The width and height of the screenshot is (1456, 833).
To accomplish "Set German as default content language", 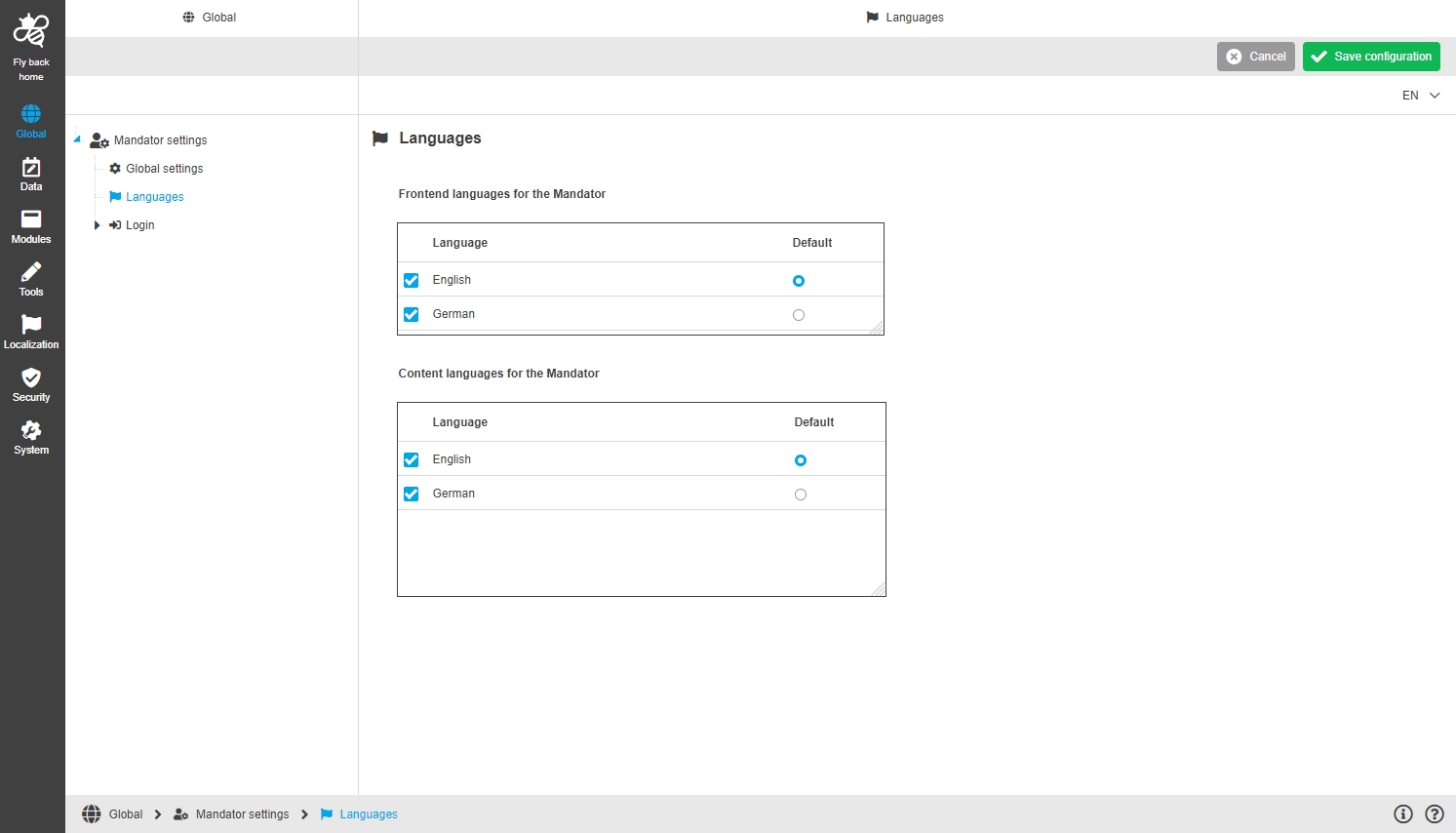I will click(801, 495).
